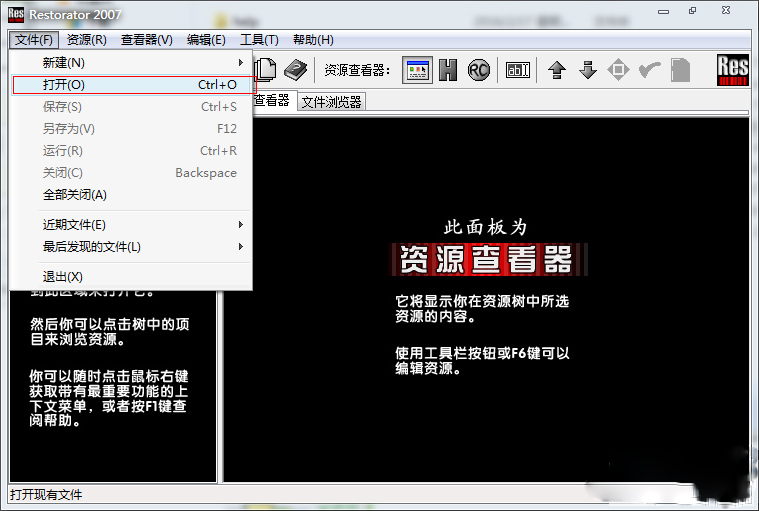Choose 退出(X) to exit the program
This screenshot has width=759, height=511.
point(63,277)
